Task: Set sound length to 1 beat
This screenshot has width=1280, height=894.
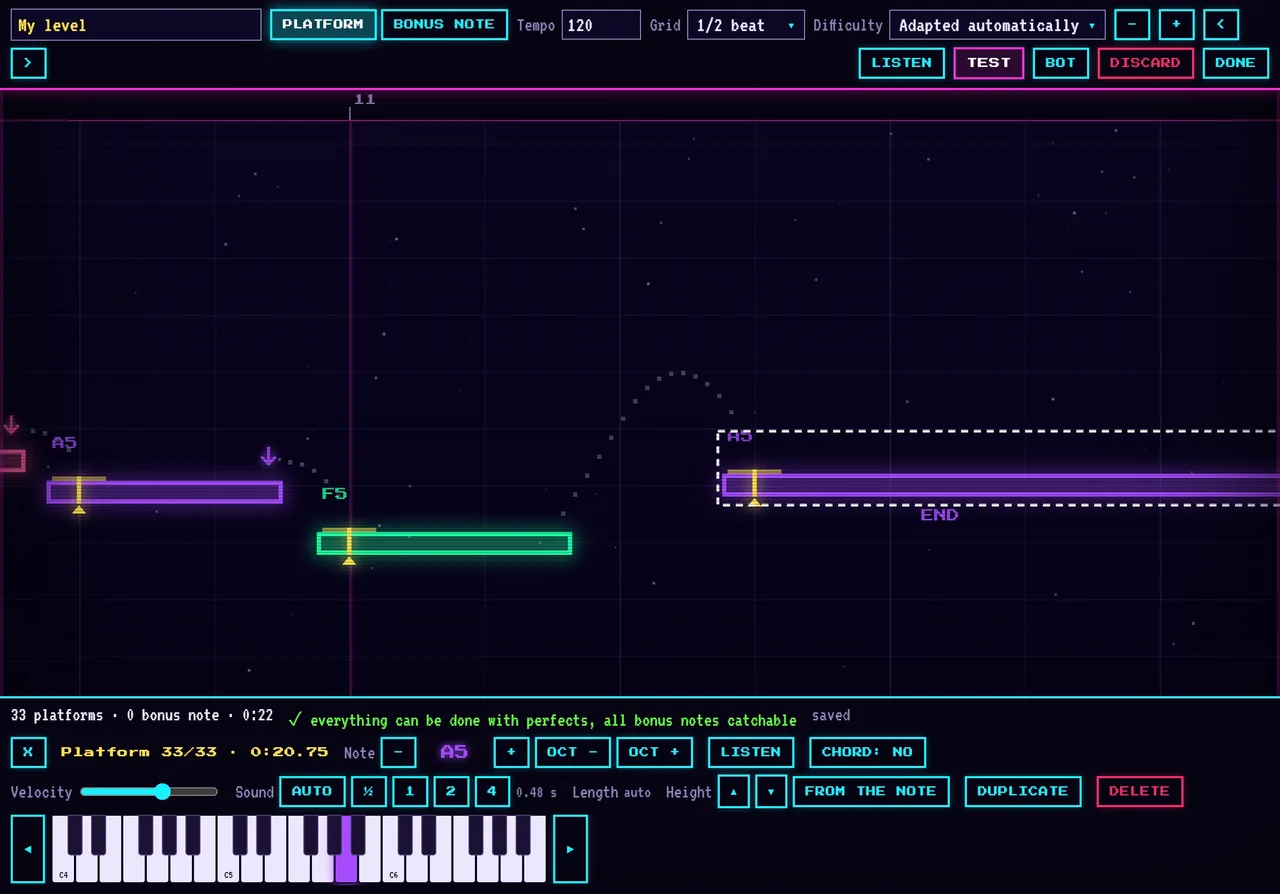Action: [x=410, y=792]
